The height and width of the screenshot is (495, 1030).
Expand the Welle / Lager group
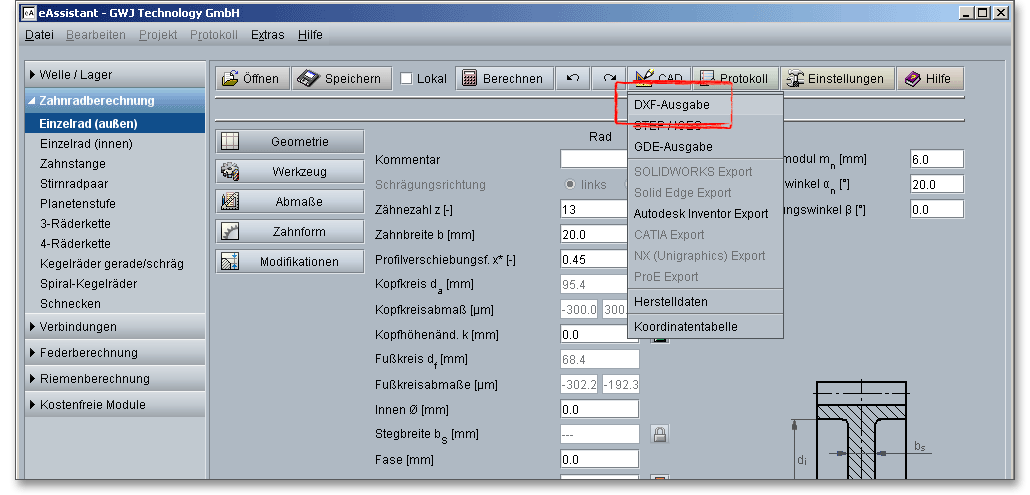click(75, 75)
